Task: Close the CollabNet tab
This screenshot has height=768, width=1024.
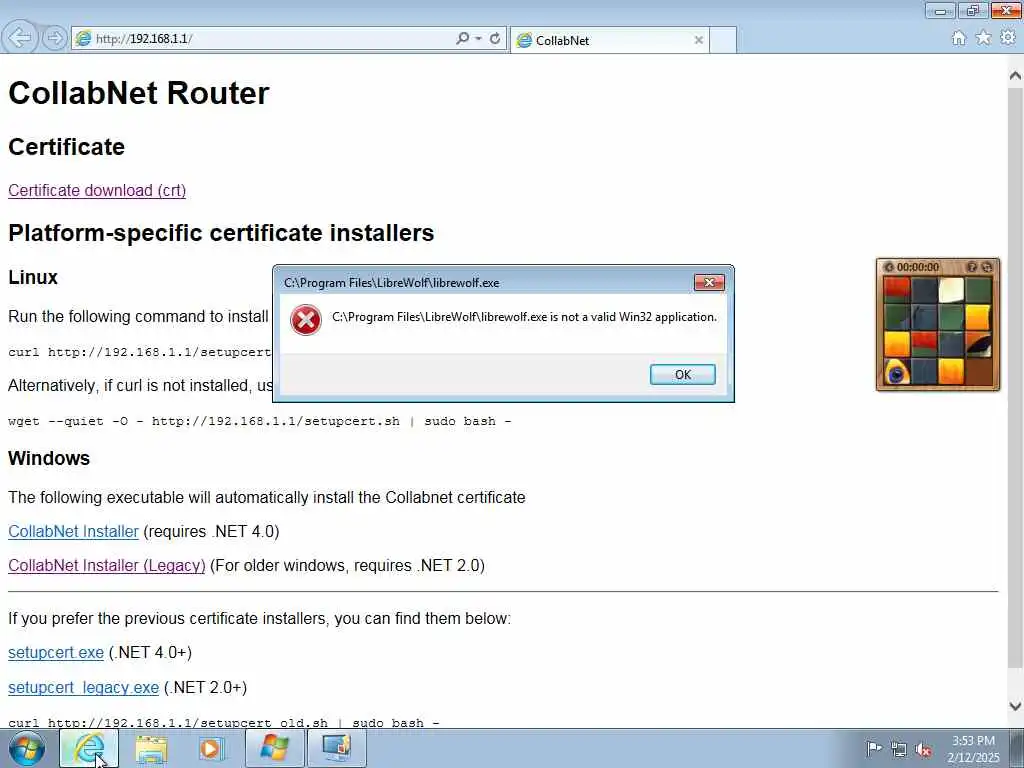Action: 698,40
